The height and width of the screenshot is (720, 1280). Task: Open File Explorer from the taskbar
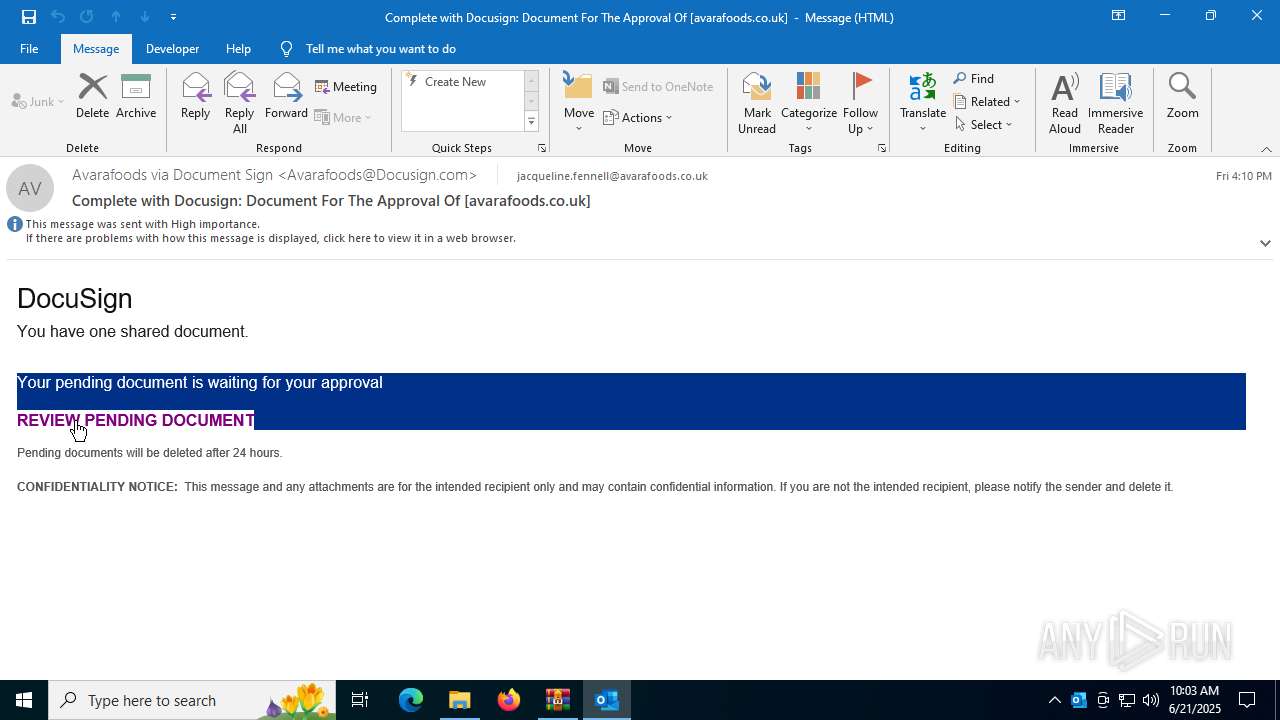point(459,700)
